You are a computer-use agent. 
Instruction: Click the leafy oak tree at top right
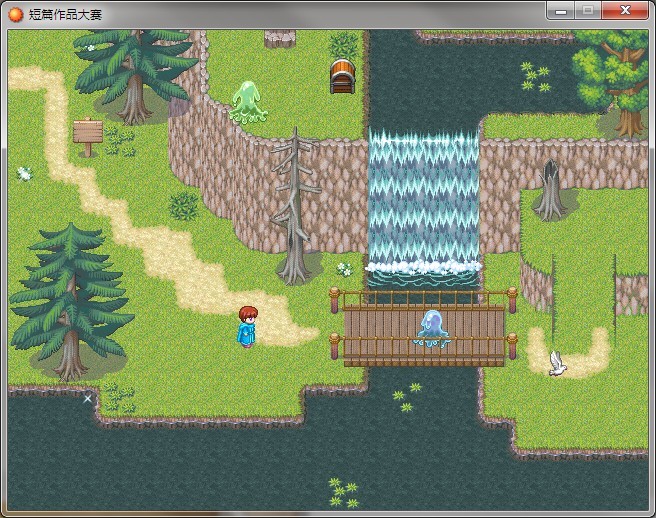click(x=612, y=84)
